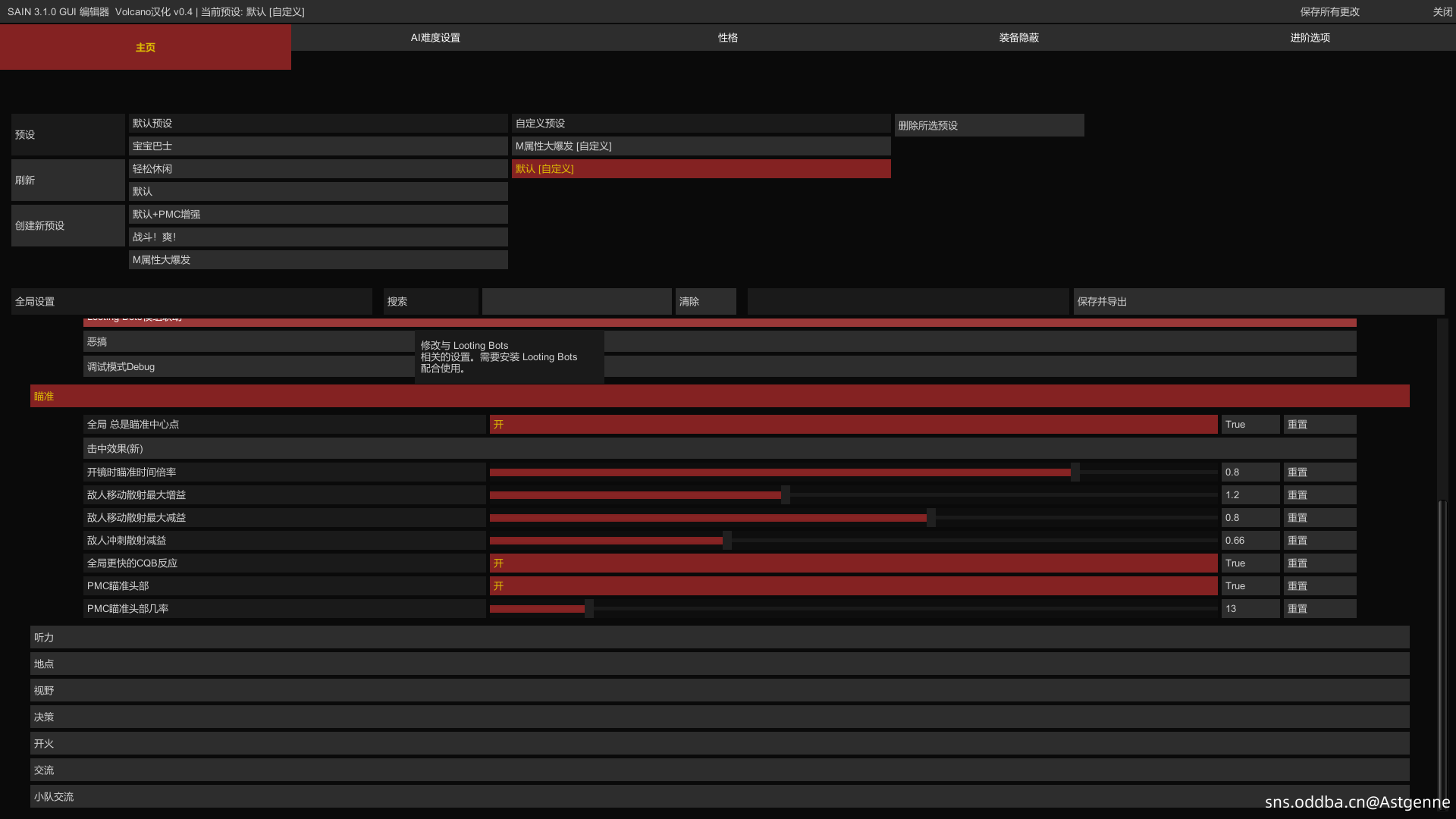Open the 进阶选项 tab
Image resolution: width=1456 pixels, height=819 pixels.
[x=1310, y=38]
